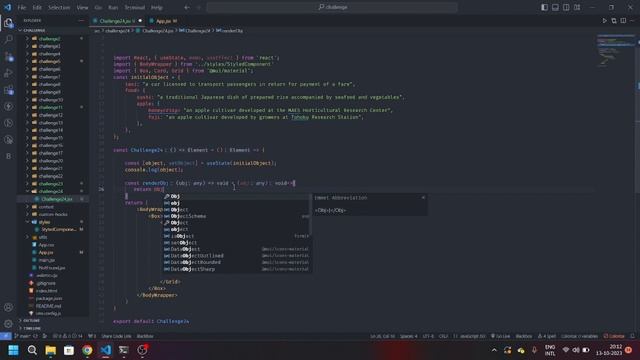The width and height of the screenshot is (640, 360).
Task: Open taskbar Search magnifier
Action: 32,350
